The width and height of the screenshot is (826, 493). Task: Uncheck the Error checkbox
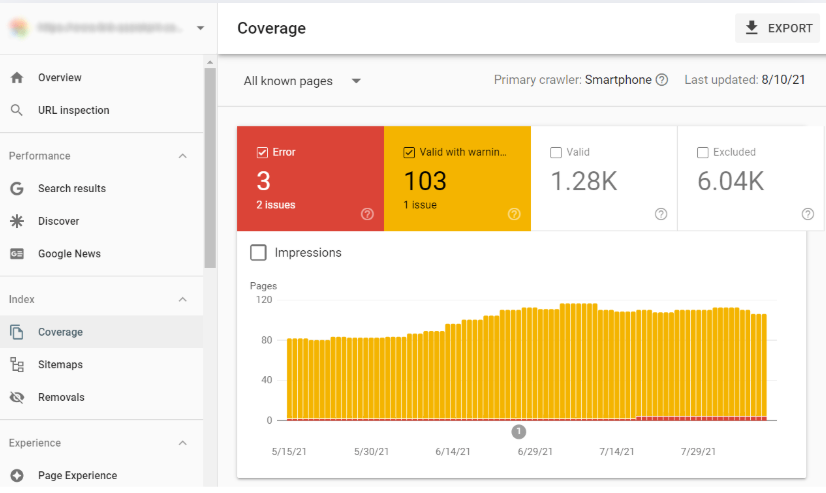(x=262, y=152)
